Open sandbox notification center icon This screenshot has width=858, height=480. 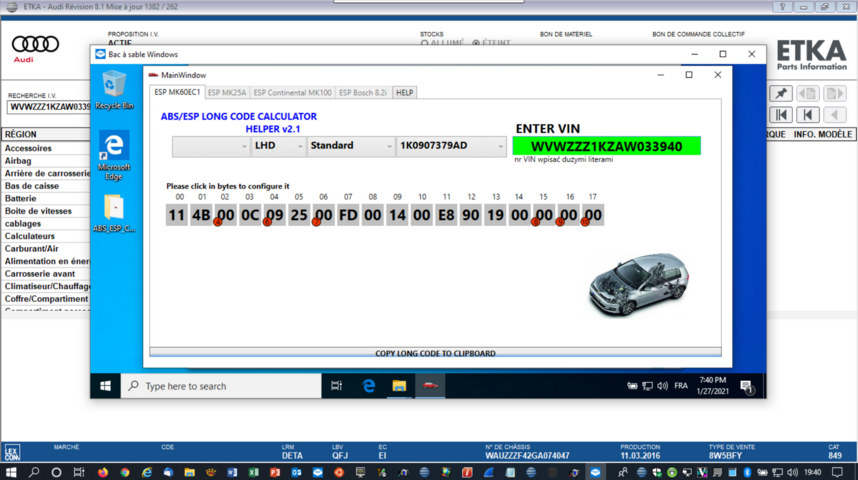click(747, 387)
